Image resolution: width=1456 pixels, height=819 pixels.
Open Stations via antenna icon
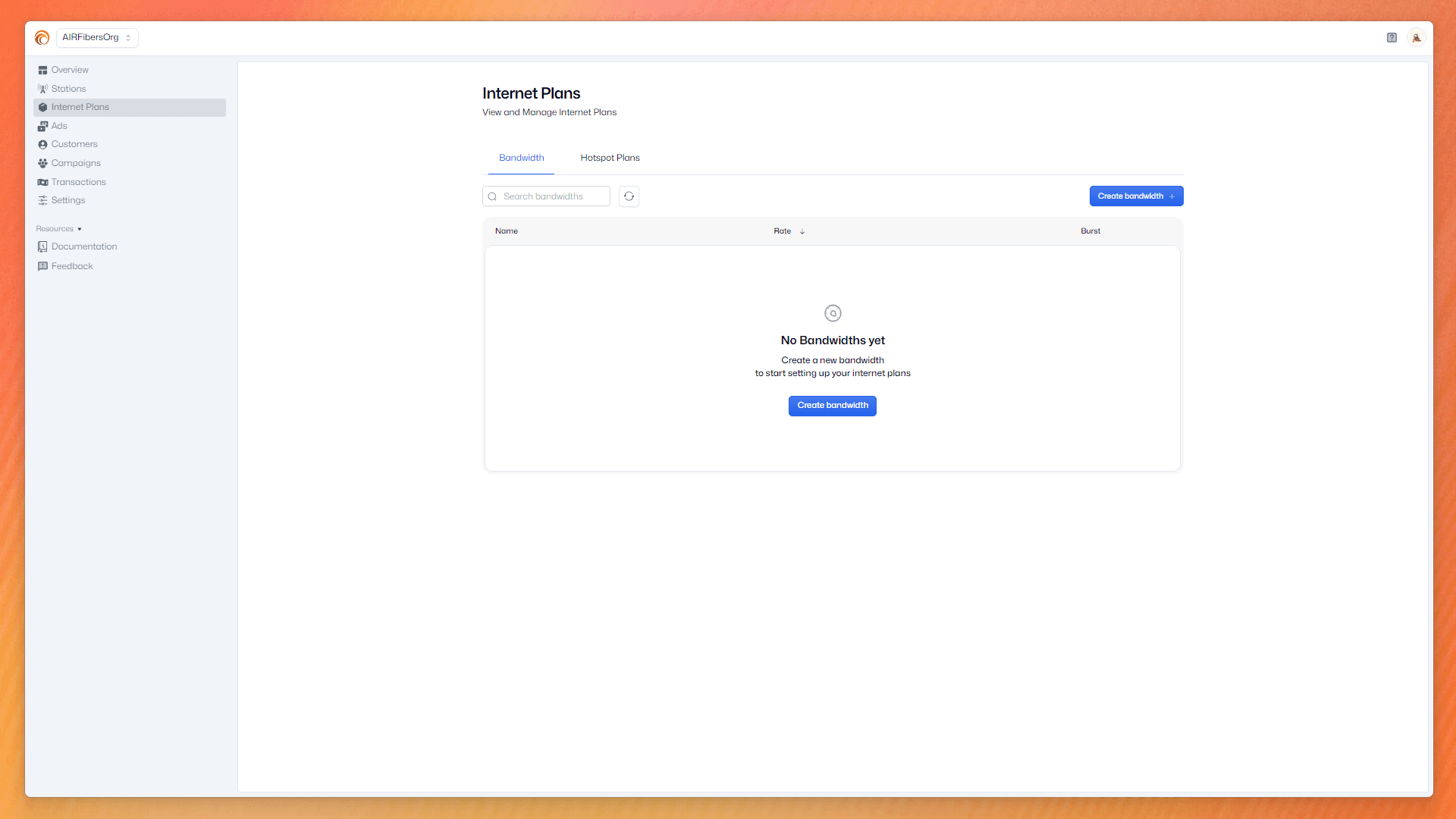coord(42,89)
